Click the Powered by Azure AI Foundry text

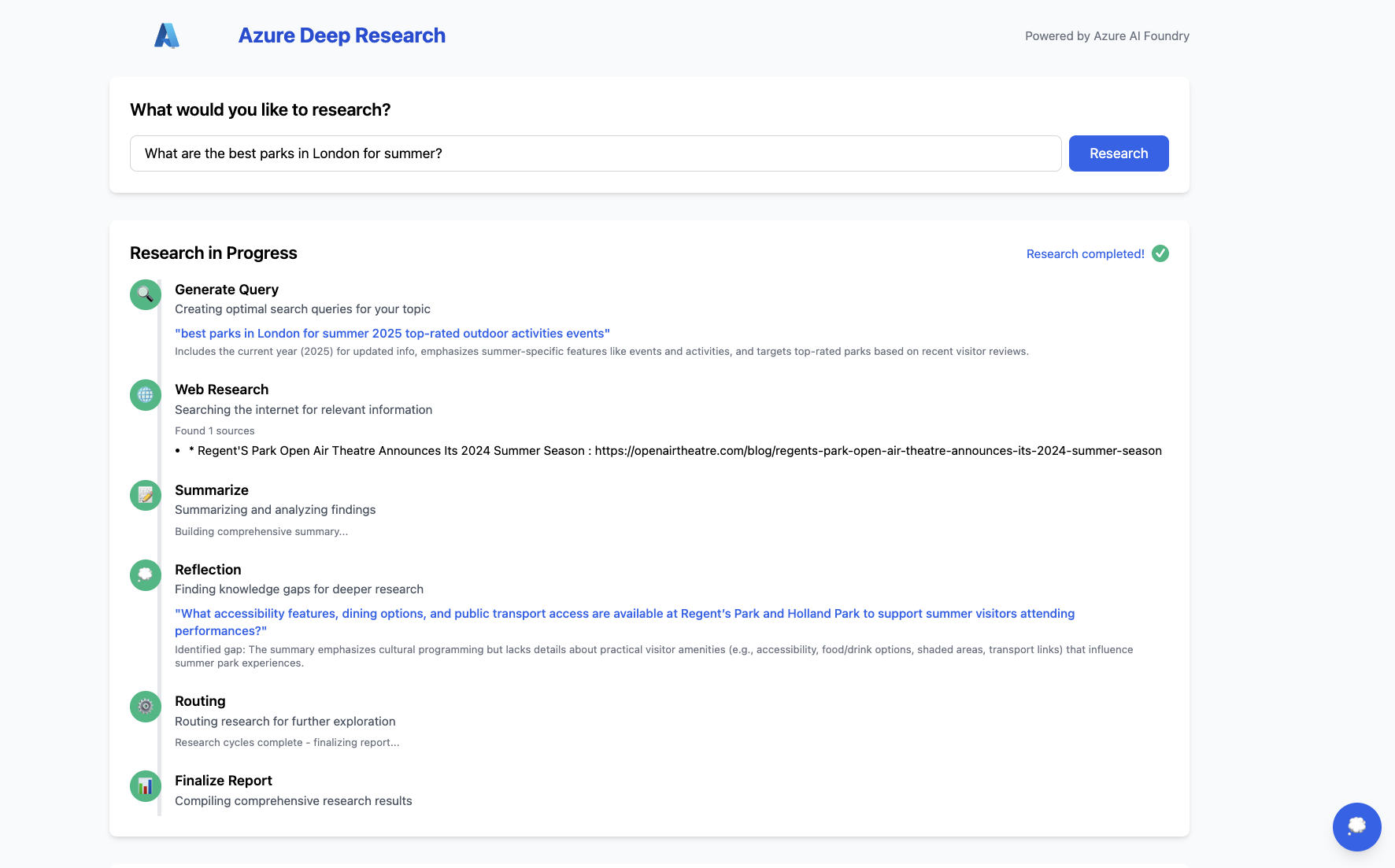click(1107, 36)
